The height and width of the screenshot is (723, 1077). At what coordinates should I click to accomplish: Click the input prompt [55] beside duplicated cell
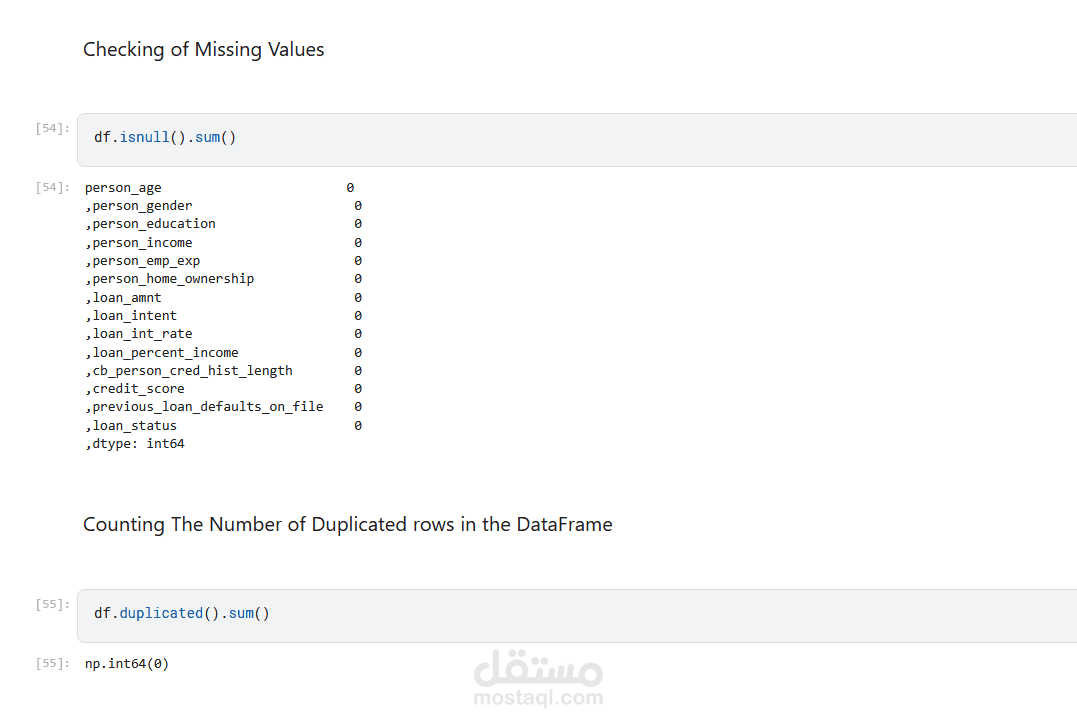click(52, 604)
